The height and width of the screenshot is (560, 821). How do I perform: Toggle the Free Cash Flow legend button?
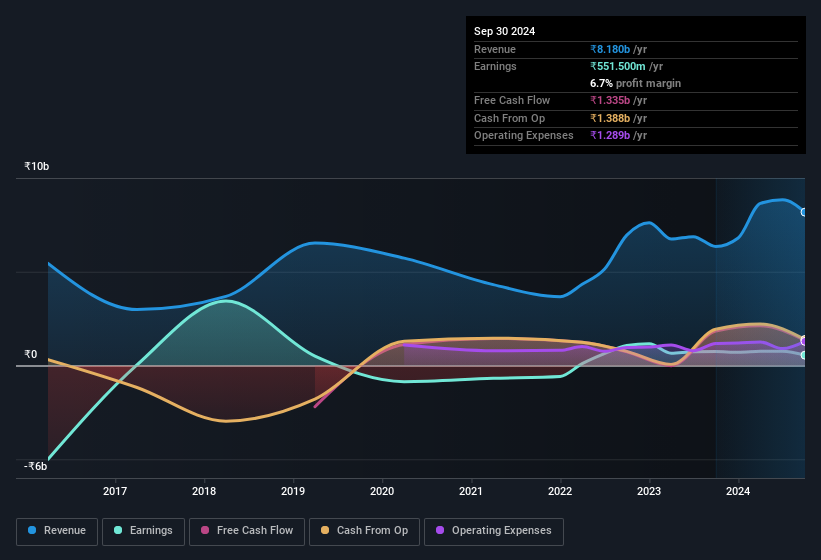(x=247, y=531)
